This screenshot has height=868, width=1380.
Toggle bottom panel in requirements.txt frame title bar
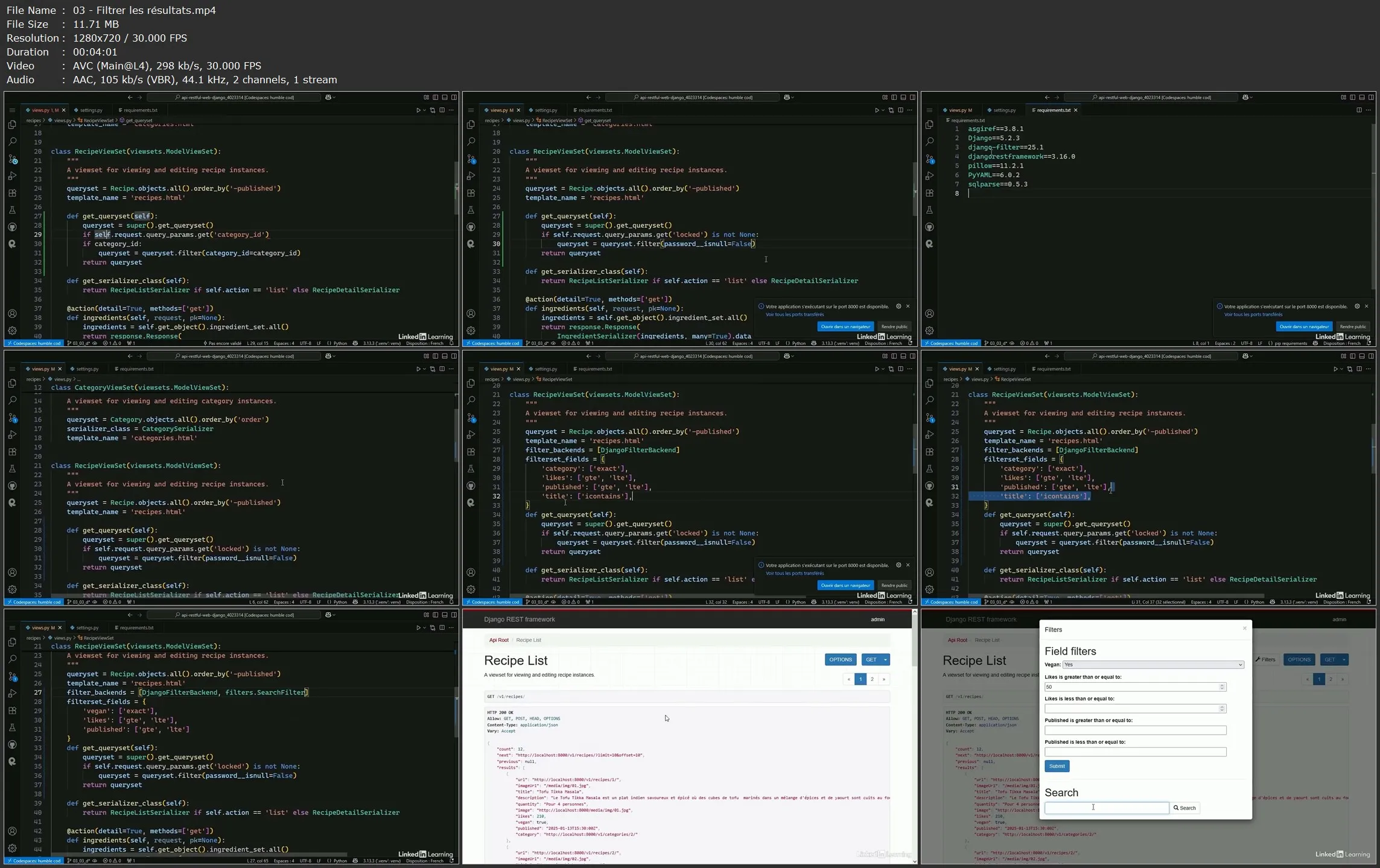(x=1362, y=97)
